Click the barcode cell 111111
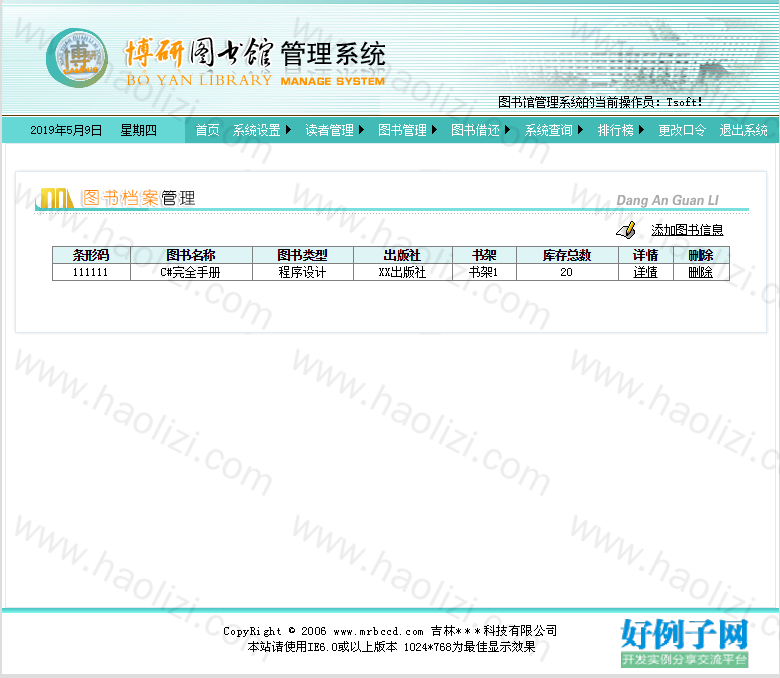 (91, 272)
